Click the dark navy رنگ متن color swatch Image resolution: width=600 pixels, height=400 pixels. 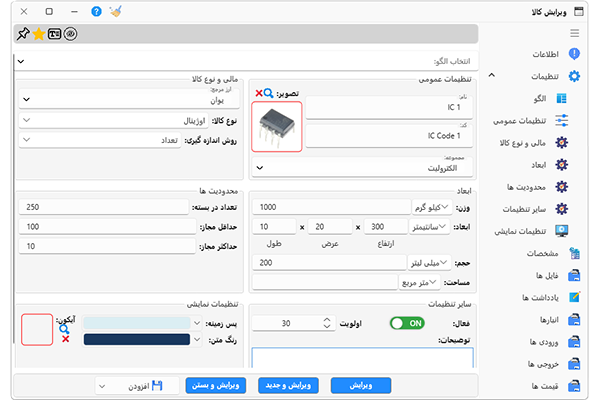click(x=137, y=339)
